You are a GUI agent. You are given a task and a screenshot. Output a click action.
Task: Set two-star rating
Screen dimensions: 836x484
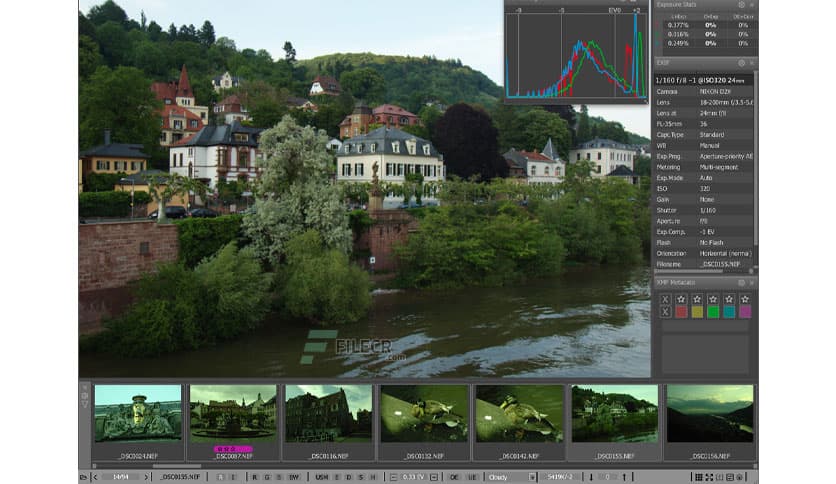697,299
